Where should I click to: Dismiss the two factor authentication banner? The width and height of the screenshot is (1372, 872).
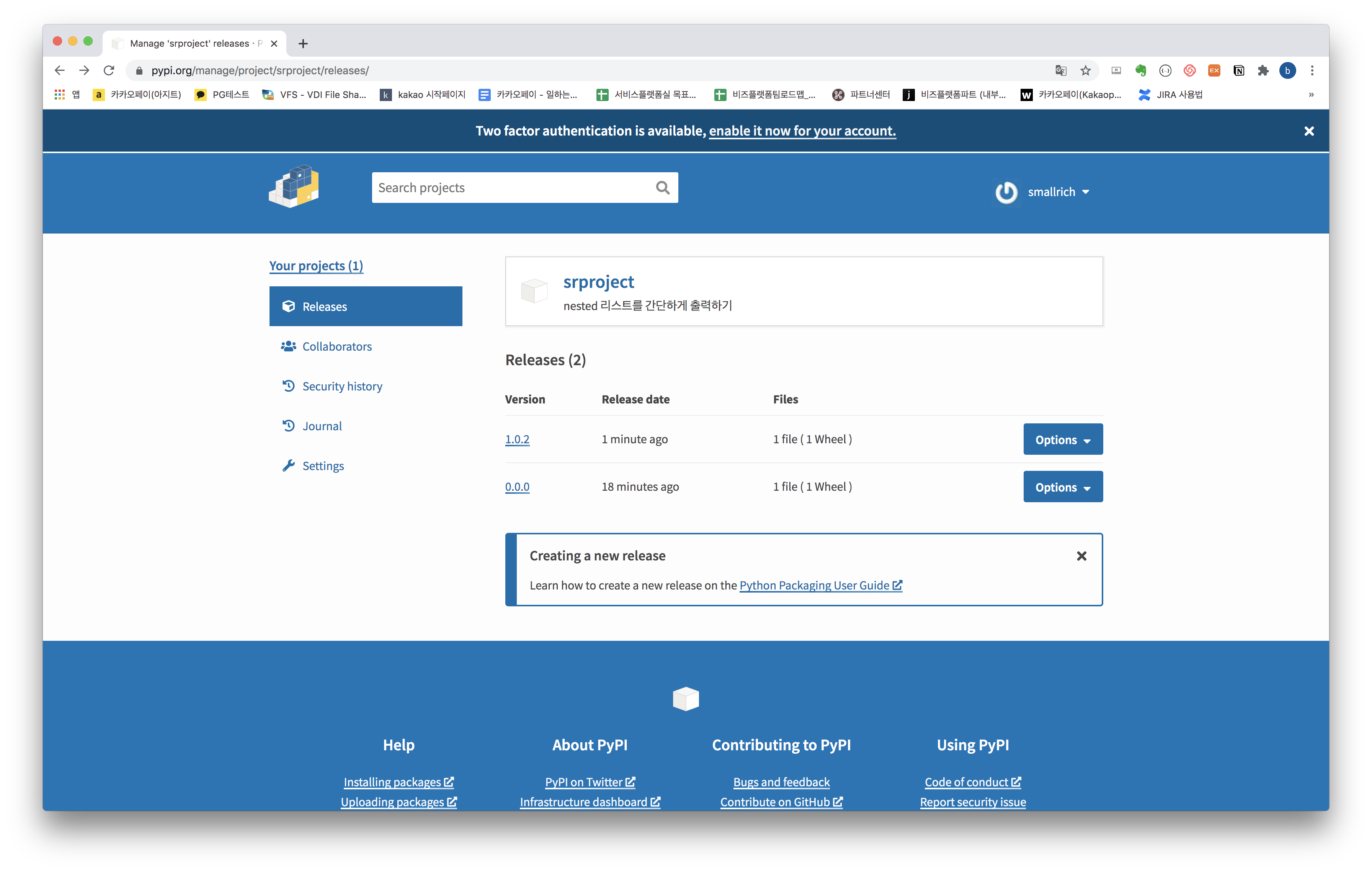pos(1309,132)
